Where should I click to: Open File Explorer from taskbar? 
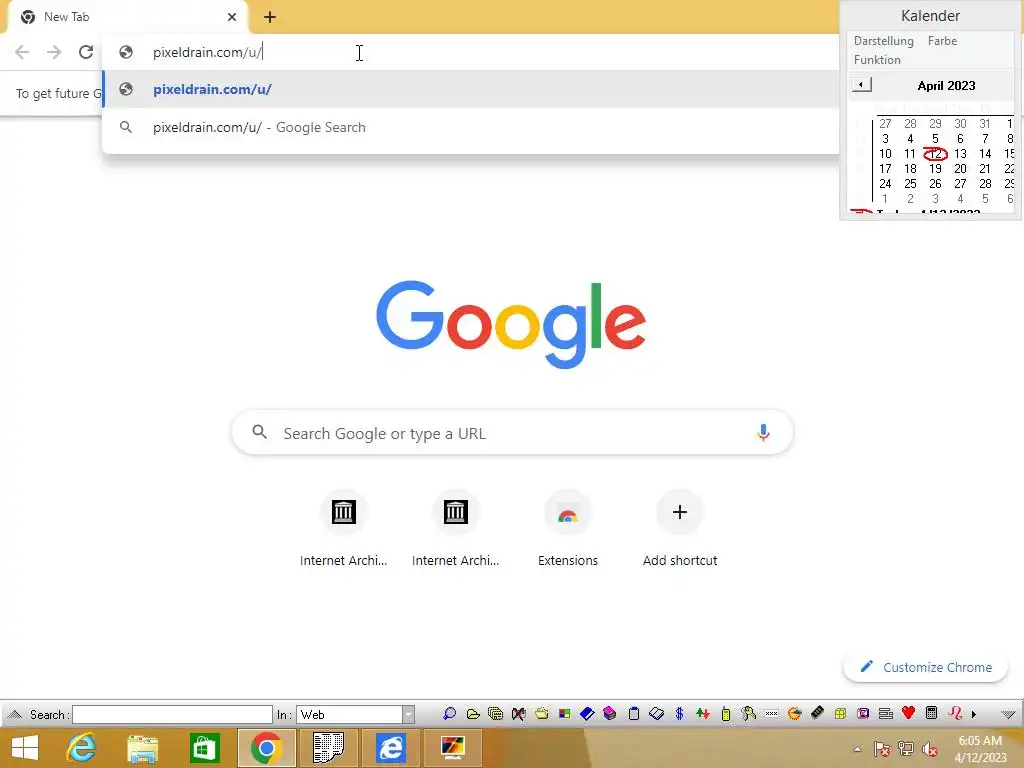tap(142, 748)
